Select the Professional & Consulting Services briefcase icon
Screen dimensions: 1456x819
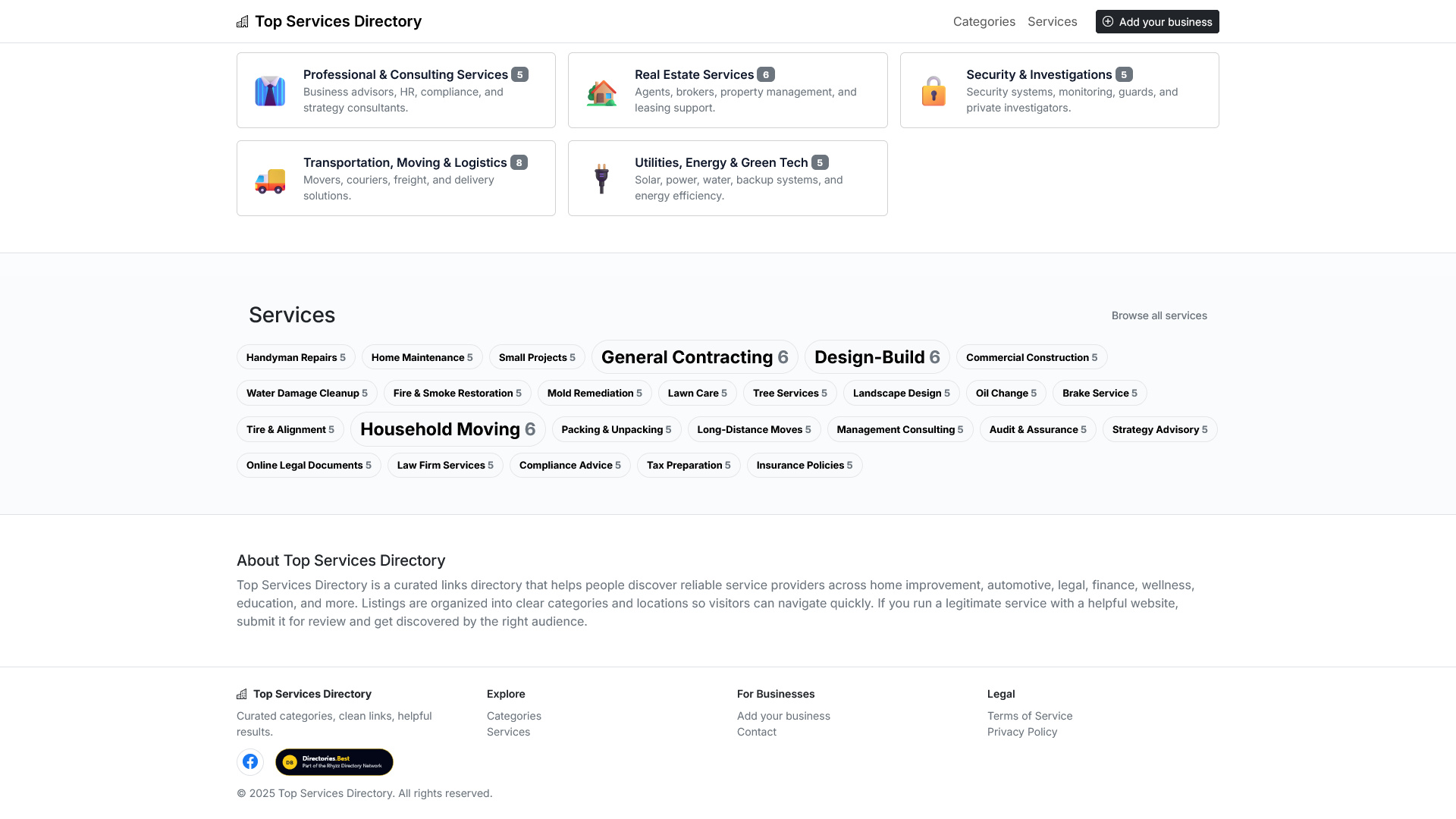pyautogui.click(x=270, y=90)
